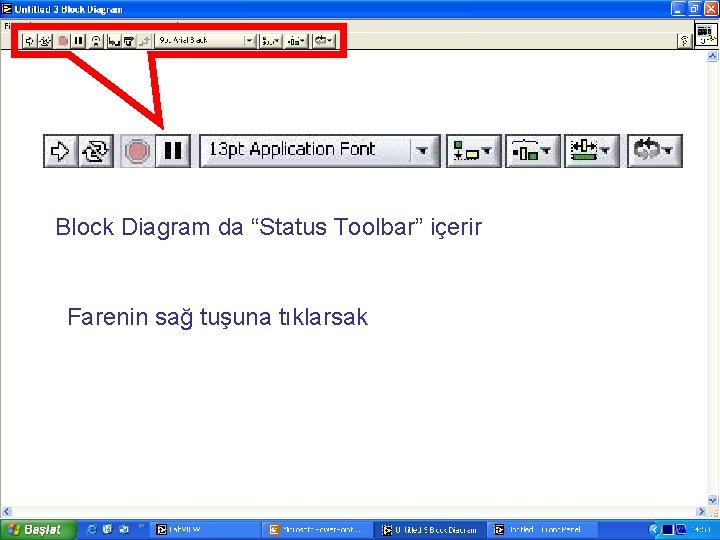Click the Step Over button
Screen dimensions: 720x540
[x=129, y=41]
